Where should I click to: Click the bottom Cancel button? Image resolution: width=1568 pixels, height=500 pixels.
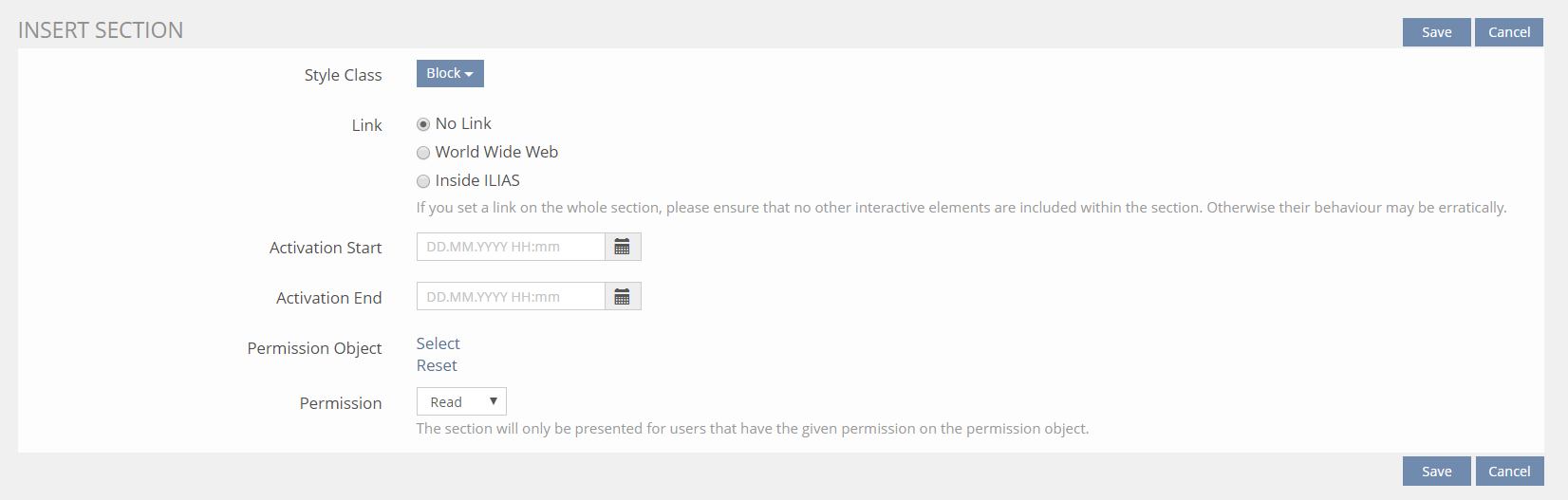[1509, 472]
